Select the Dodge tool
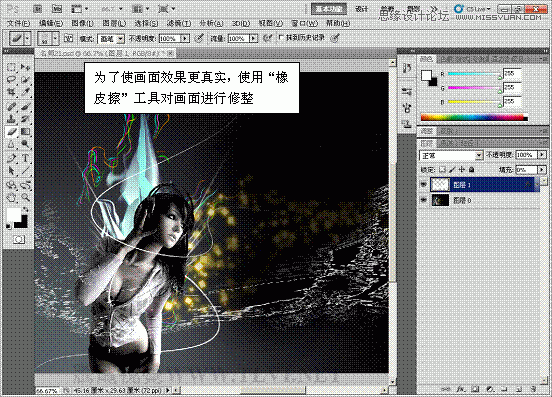This screenshot has height=397, width=552. coord(25,144)
